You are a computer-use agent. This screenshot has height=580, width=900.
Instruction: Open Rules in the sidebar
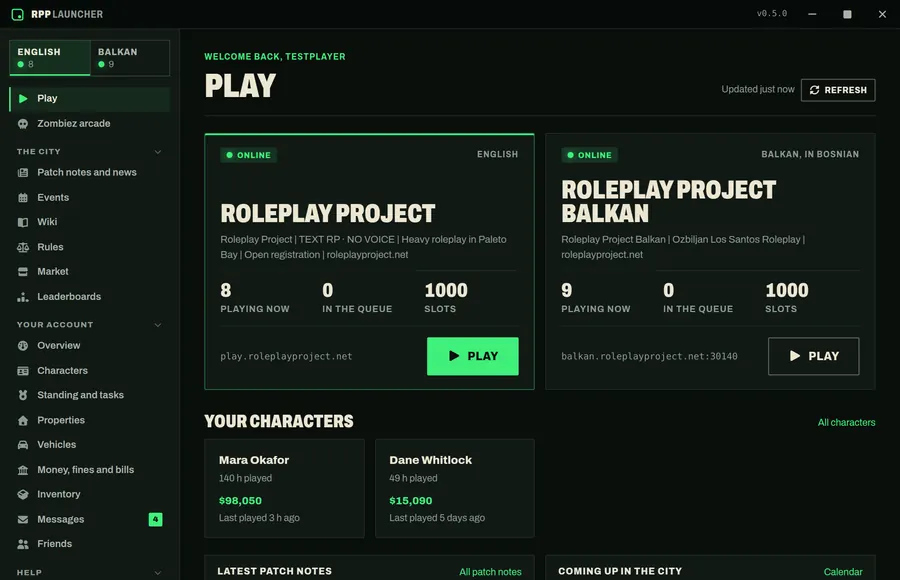[x=90, y=248]
